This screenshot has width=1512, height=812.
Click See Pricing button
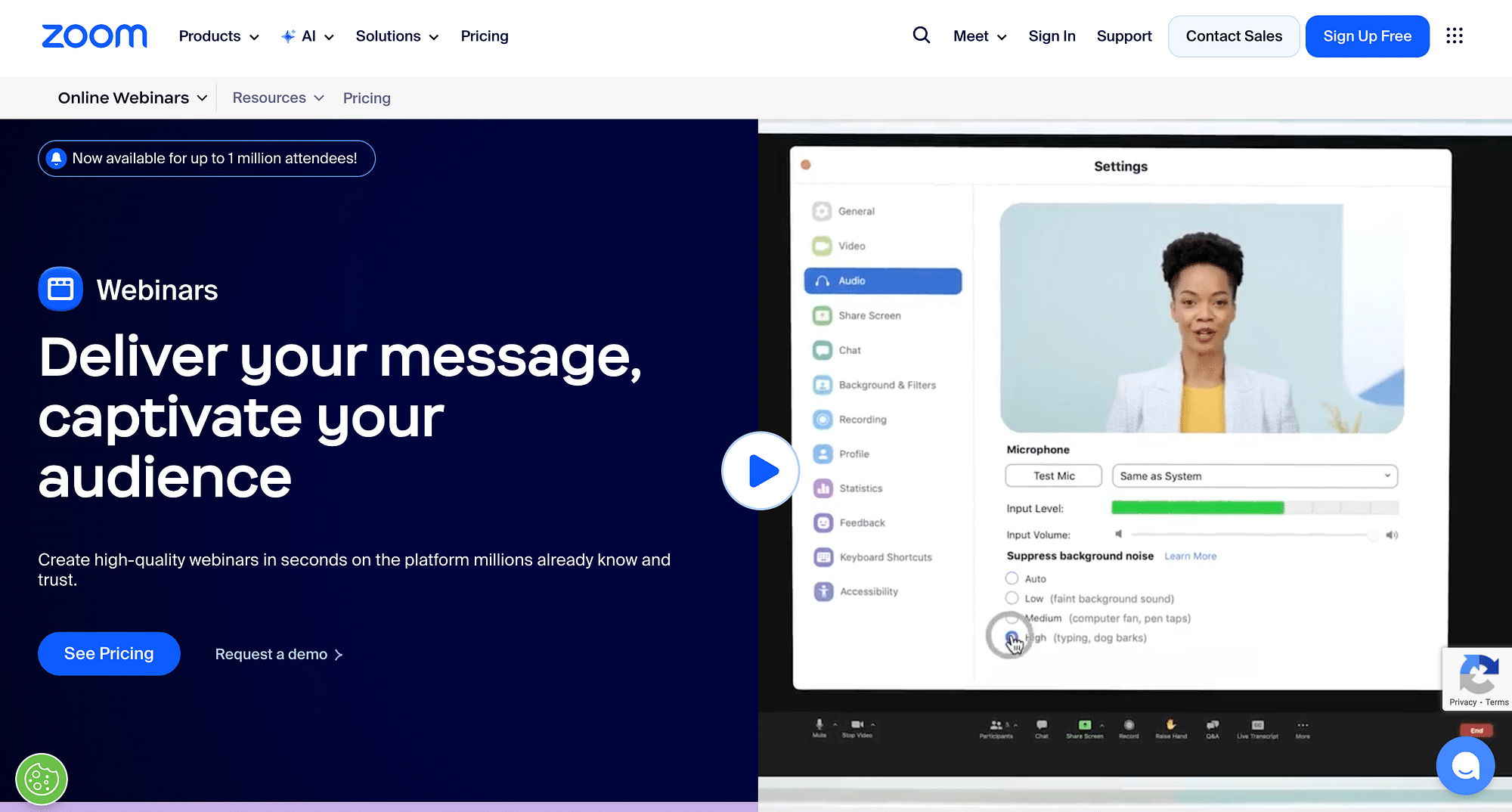click(109, 653)
